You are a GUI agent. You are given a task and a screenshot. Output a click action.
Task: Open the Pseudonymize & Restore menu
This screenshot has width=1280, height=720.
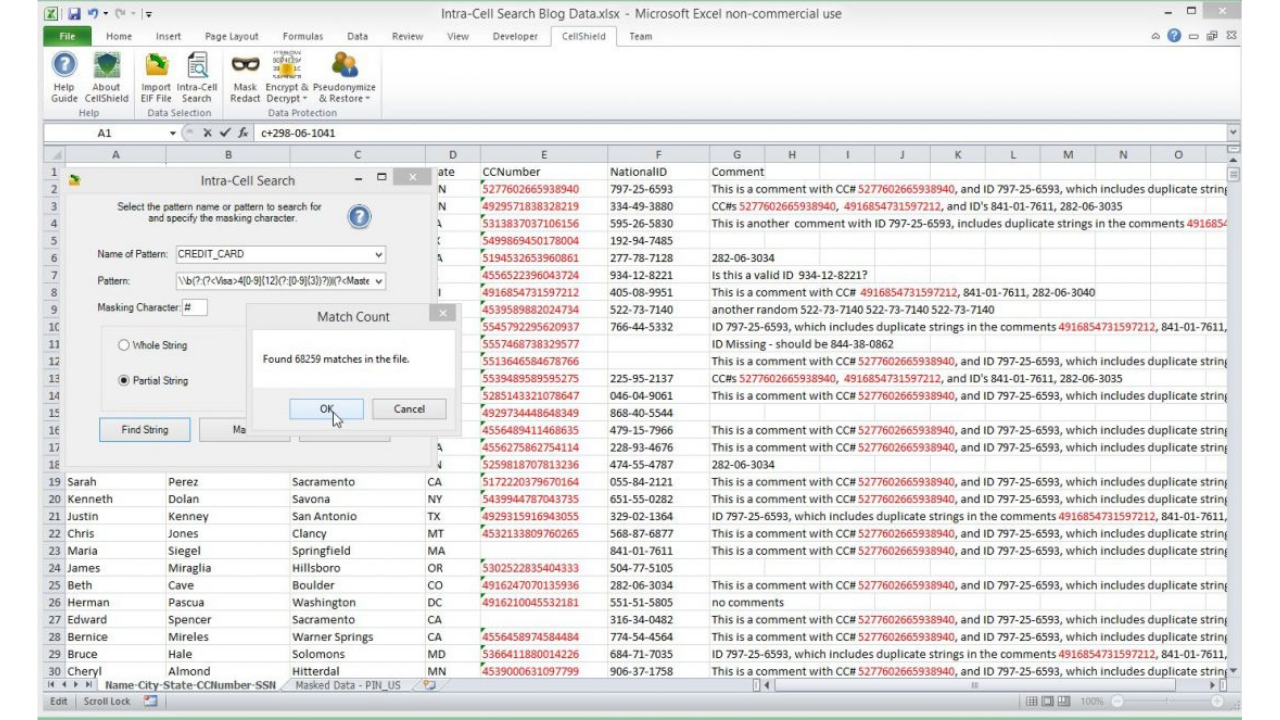coord(345,77)
